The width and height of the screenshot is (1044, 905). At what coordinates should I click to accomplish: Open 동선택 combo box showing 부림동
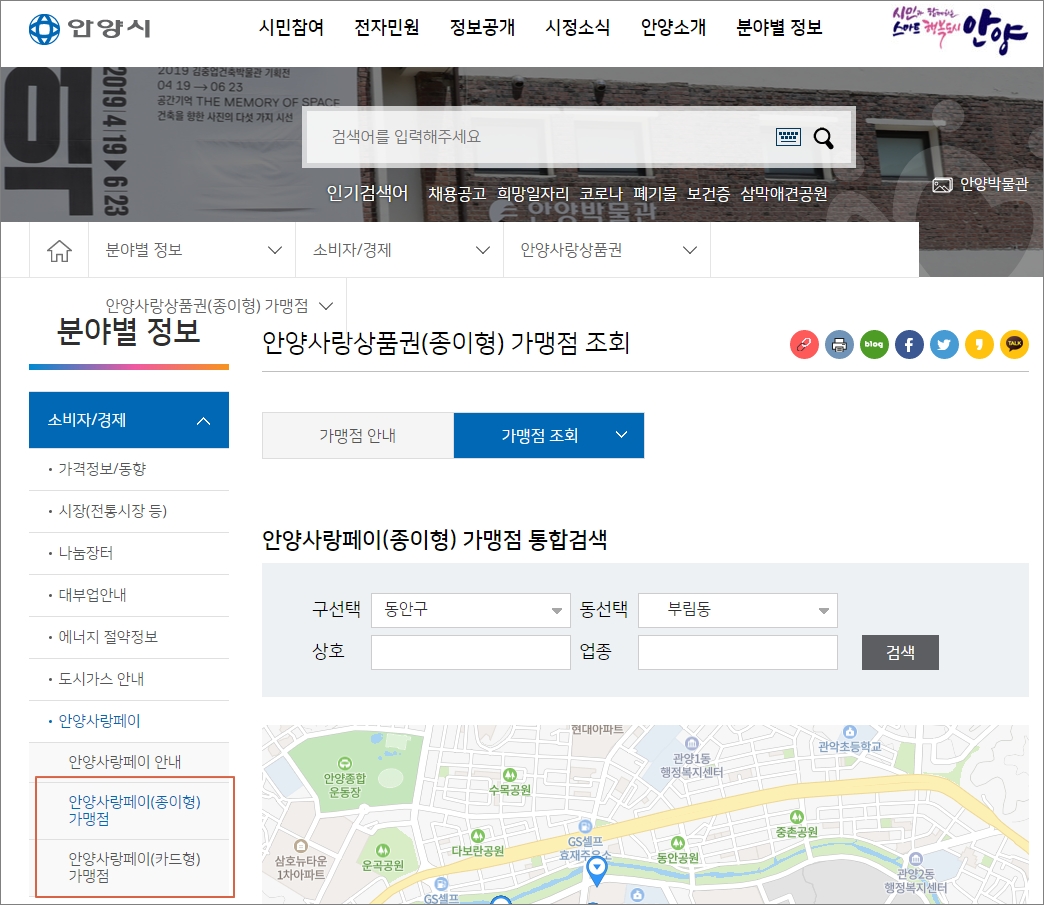coord(738,610)
